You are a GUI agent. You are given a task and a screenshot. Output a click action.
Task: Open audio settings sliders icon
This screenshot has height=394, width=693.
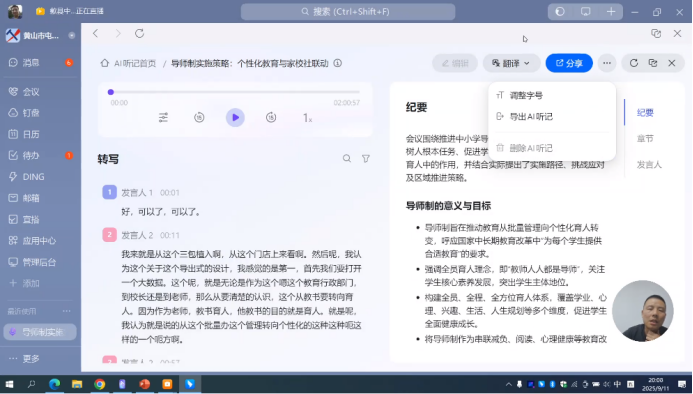tap(164, 118)
